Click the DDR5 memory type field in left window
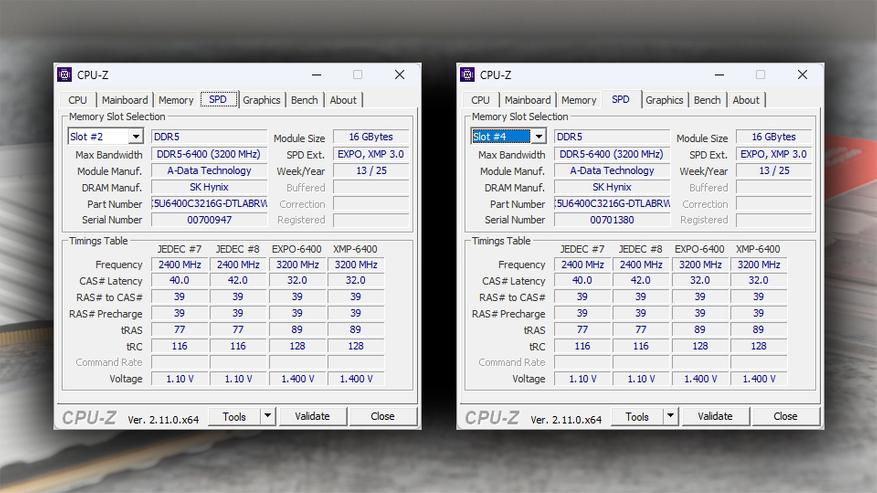 209,137
